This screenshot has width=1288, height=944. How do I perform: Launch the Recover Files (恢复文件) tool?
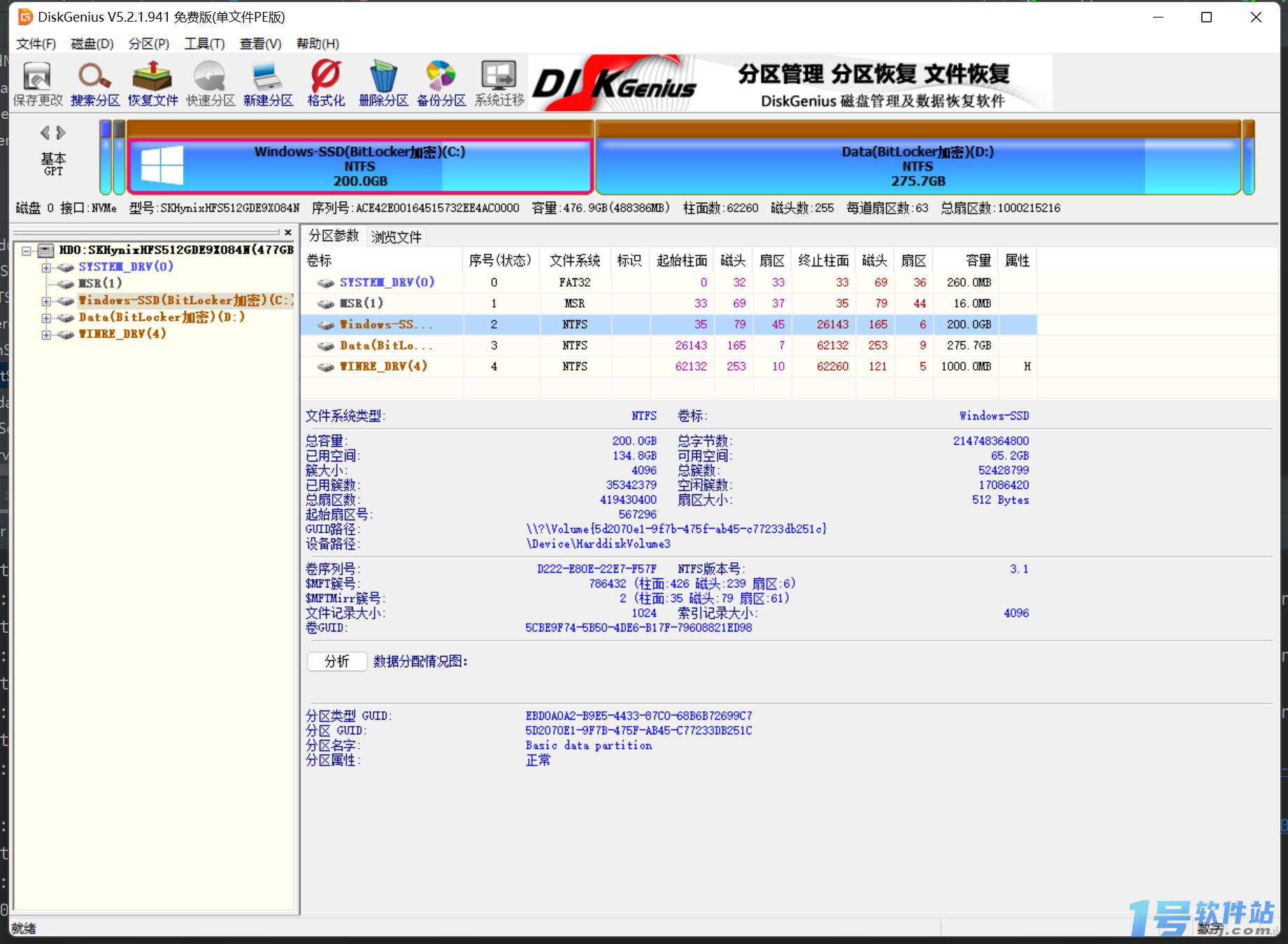pos(153,84)
